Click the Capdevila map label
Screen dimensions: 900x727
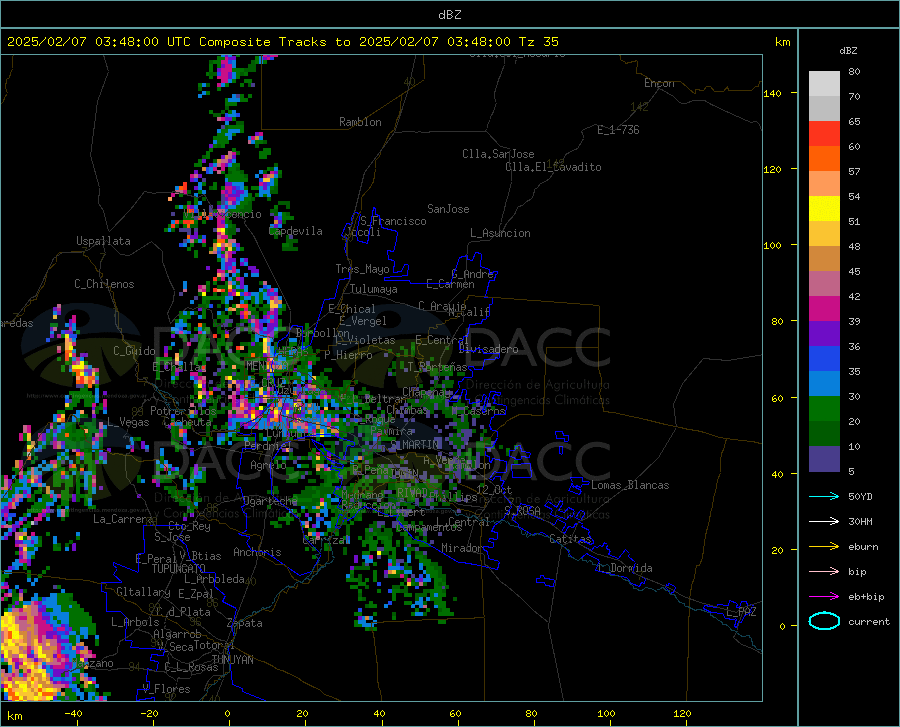[x=296, y=231]
